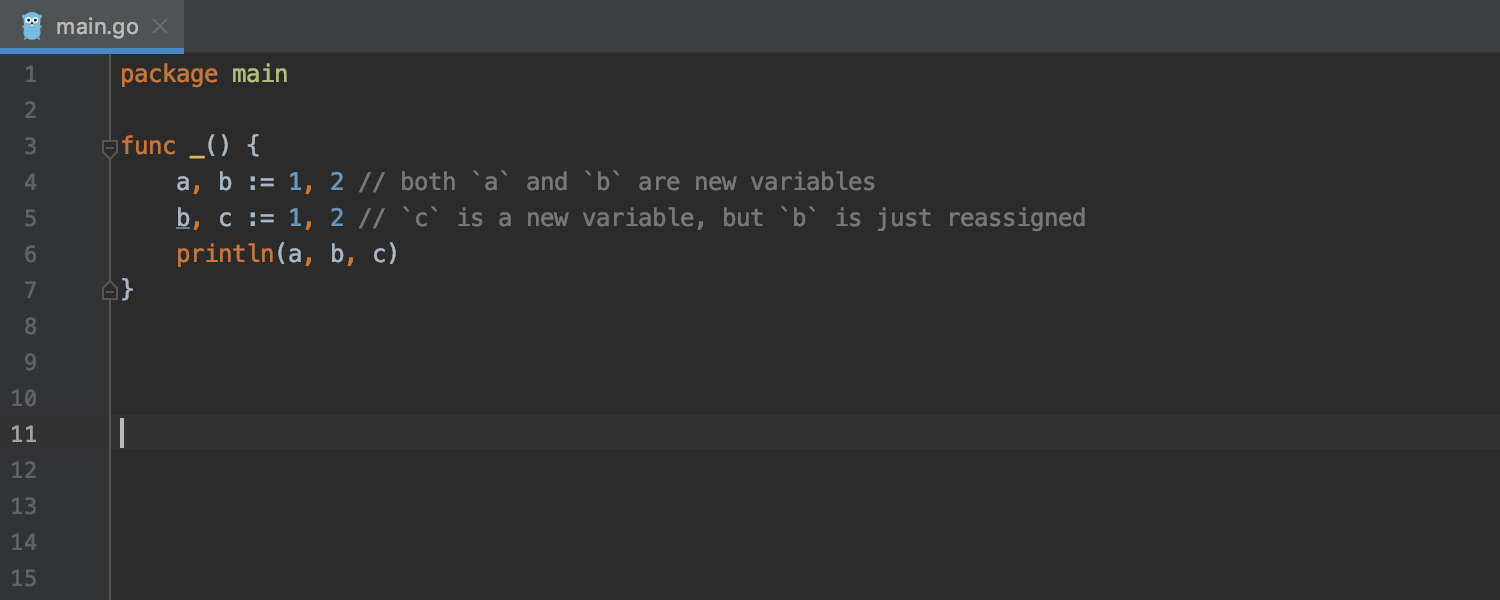The width and height of the screenshot is (1500, 600).
Task: Click line number 11 in the gutter
Action: (x=24, y=434)
